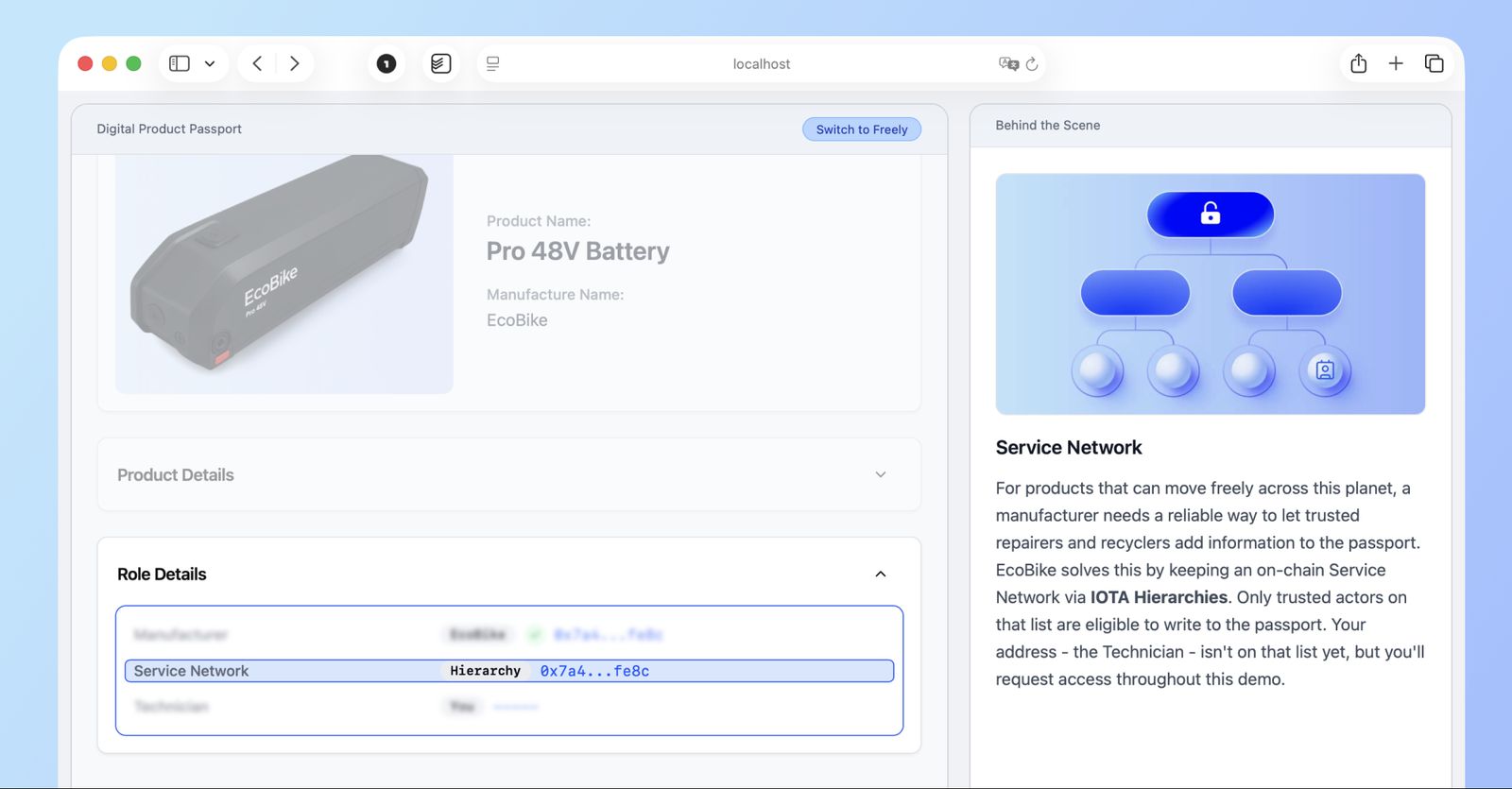Click the Service Network heading in right panel
Screen dimensions: 1512x789
(x=1069, y=448)
